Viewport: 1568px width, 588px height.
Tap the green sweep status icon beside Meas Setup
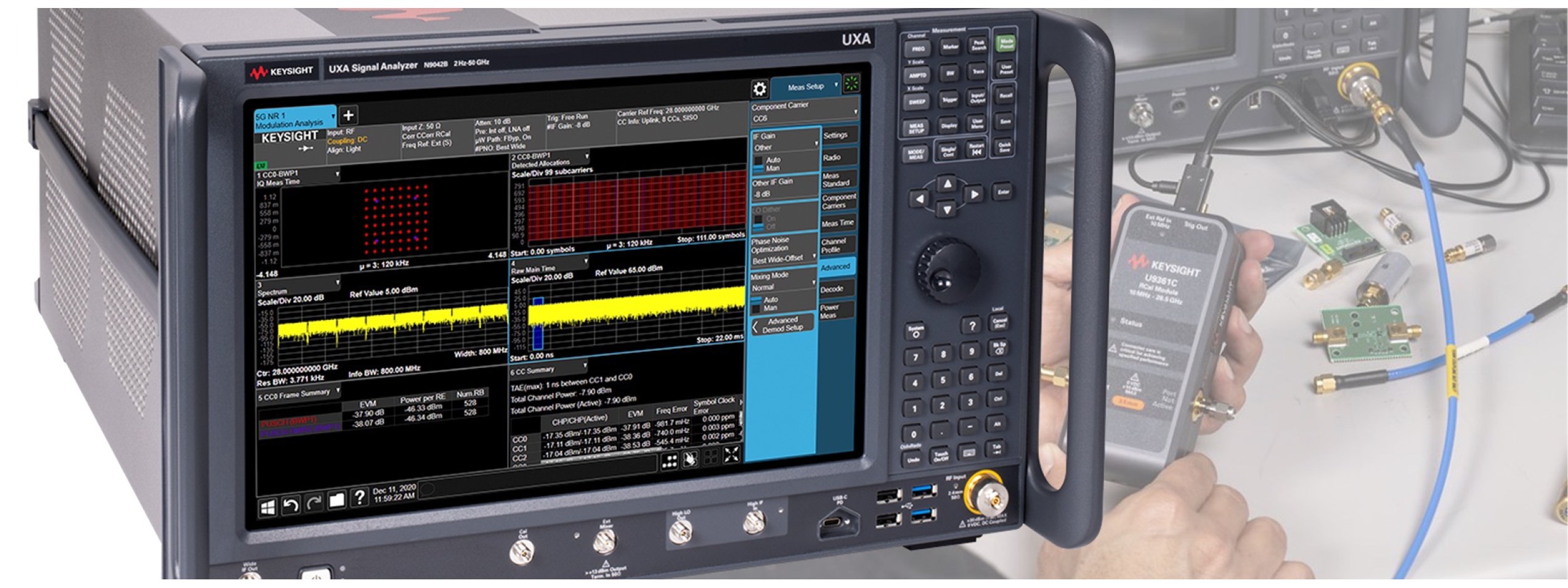tap(851, 84)
